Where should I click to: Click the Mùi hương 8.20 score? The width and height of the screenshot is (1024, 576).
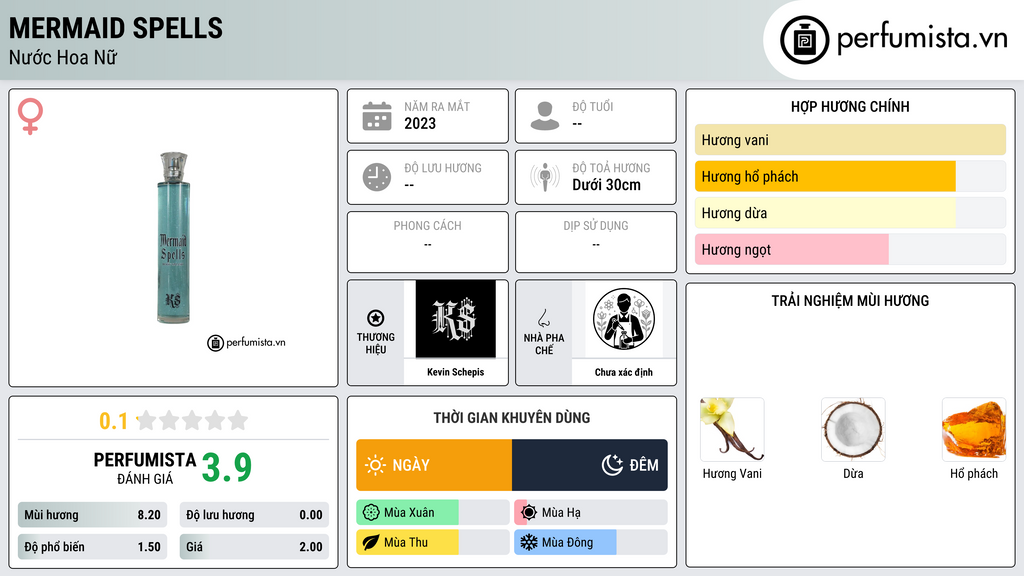pyautogui.click(x=93, y=515)
